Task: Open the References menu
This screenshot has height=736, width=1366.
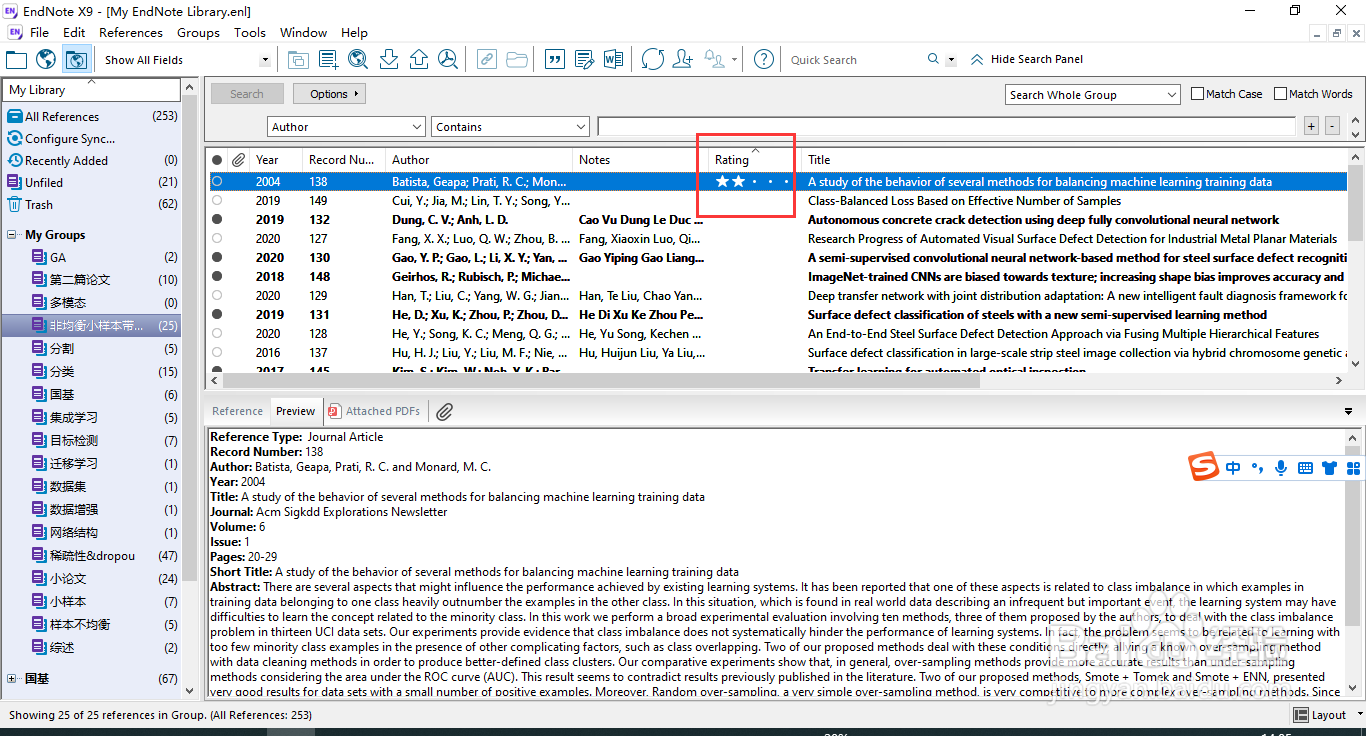Action: click(131, 32)
